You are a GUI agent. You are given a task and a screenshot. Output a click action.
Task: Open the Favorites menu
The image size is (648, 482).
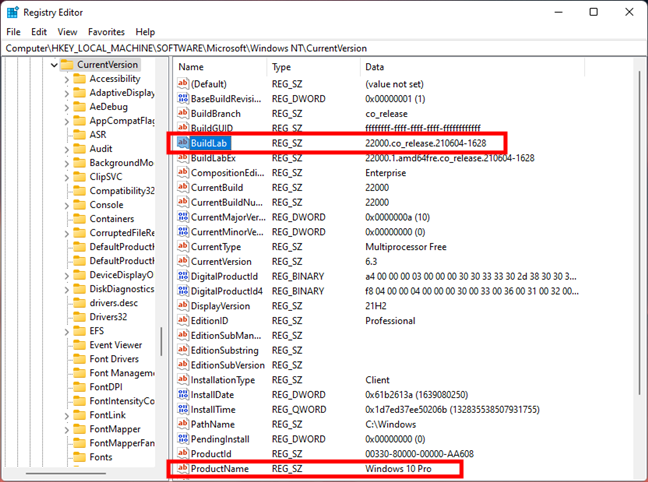pos(106,32)
